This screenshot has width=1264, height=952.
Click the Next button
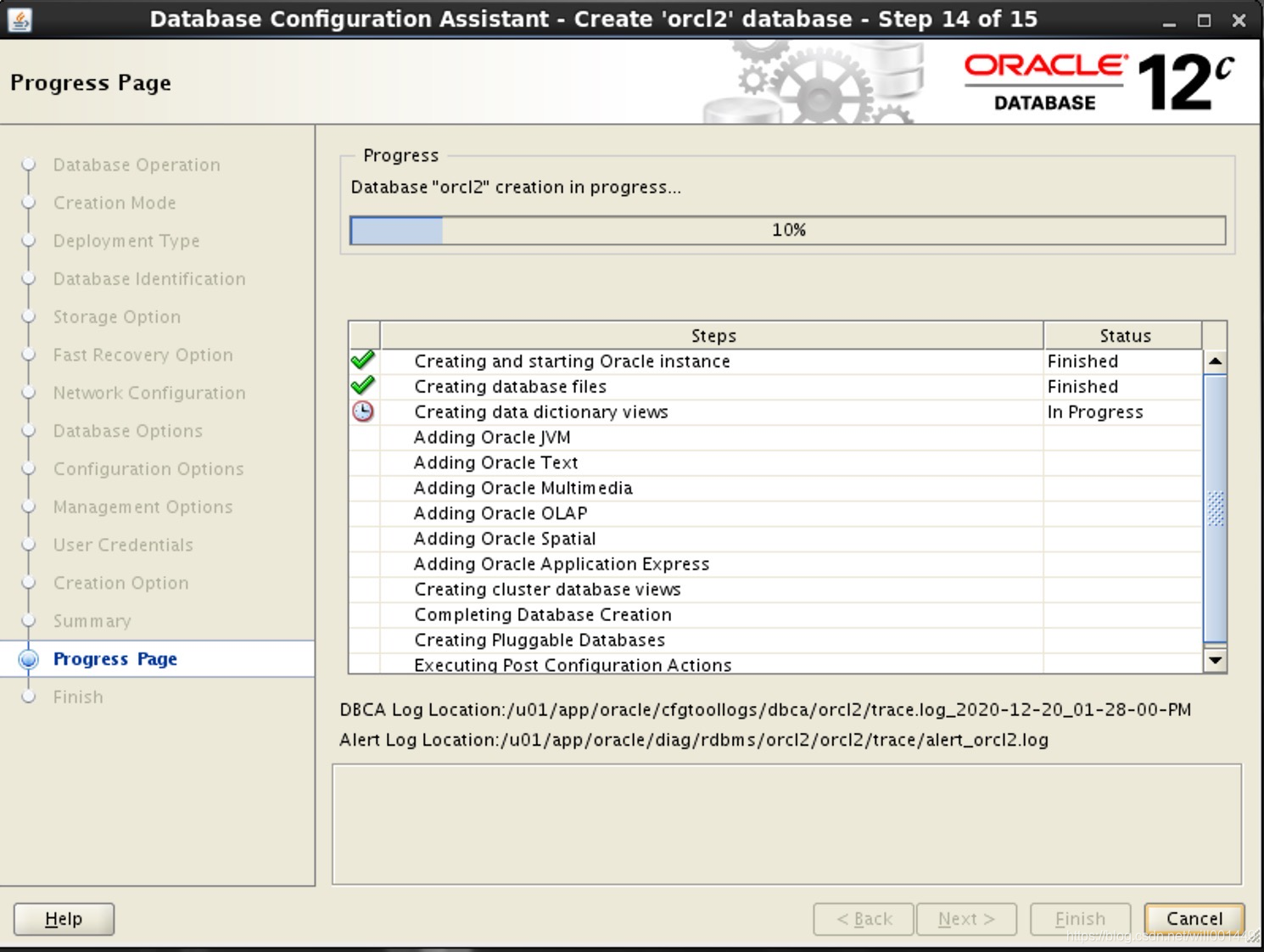(966, 919)
